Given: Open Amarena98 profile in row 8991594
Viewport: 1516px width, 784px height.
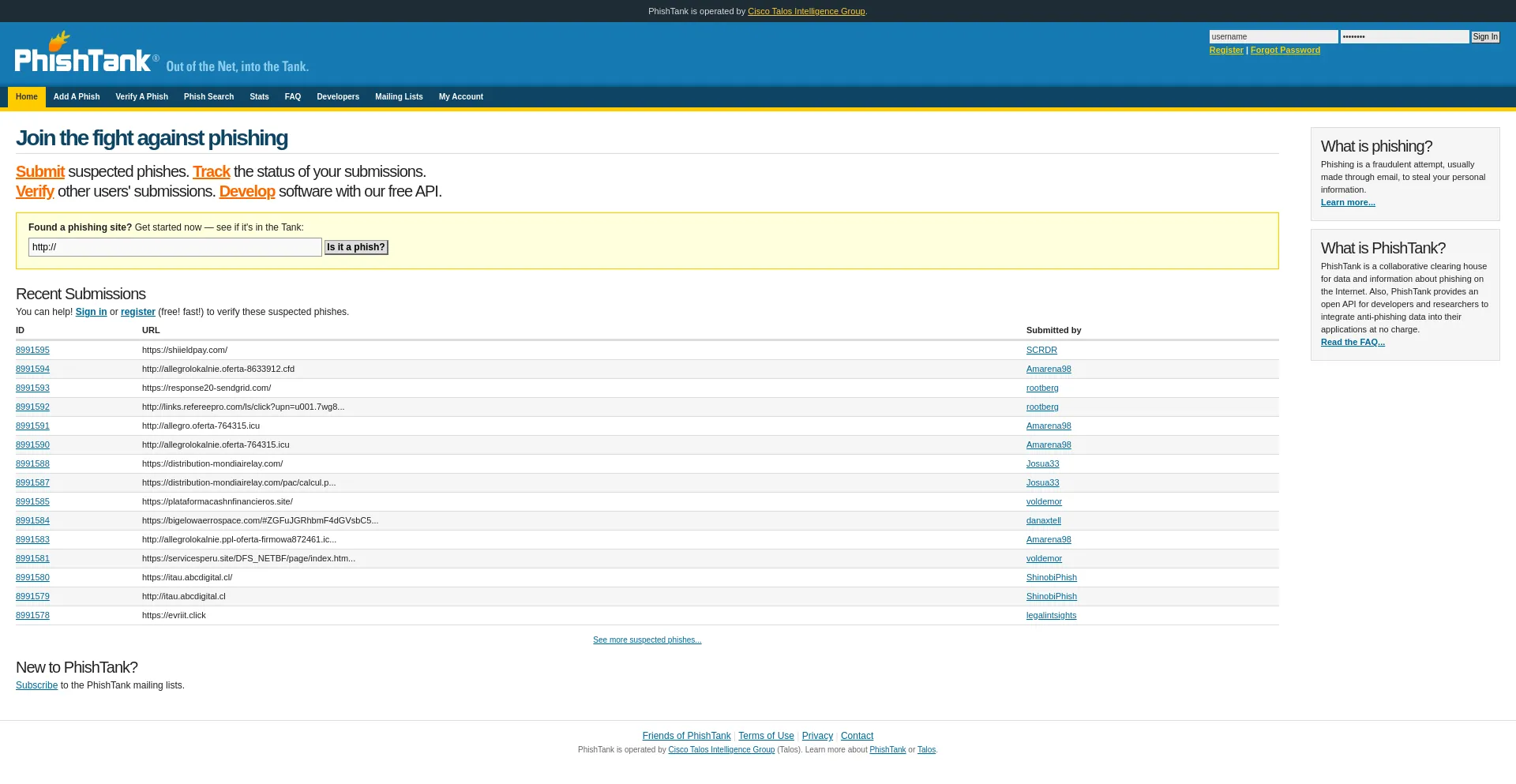Looking at the screenshot, I should [1049, 369].
